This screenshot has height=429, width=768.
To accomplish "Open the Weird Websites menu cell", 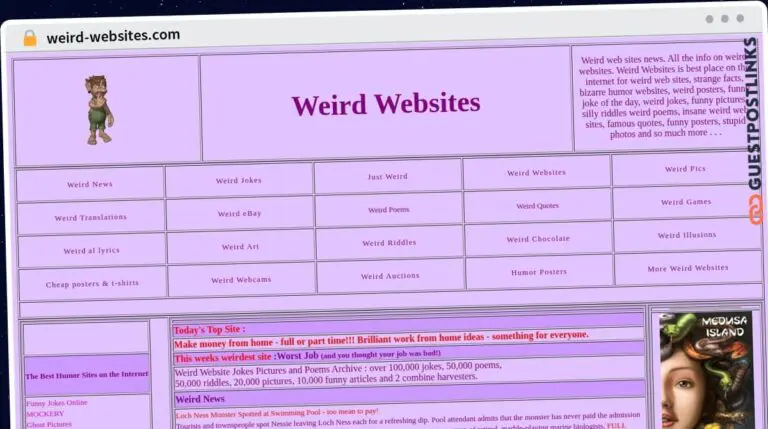I will (x=536, y=173).
